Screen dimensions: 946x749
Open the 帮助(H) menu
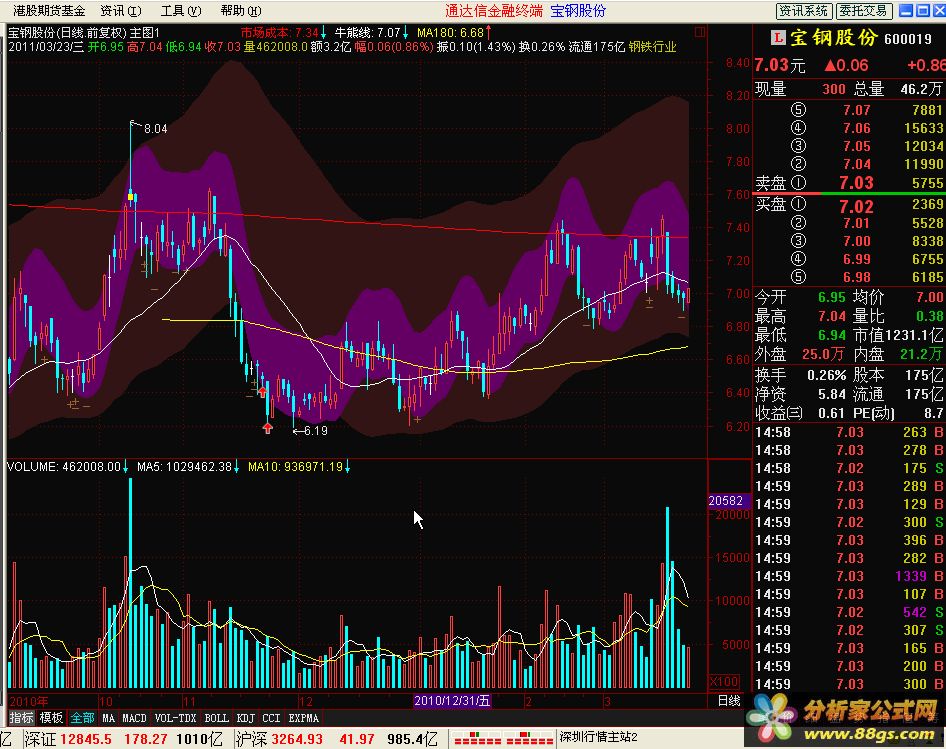(x=241, y=11)
